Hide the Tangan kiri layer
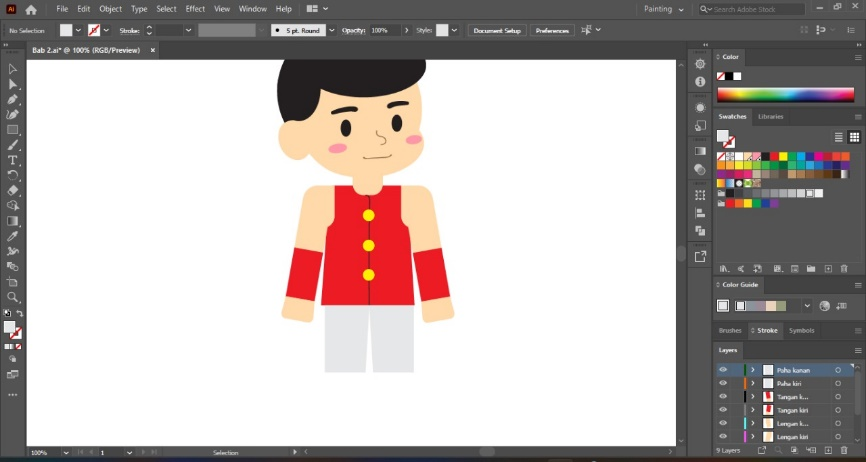The image size is (866, 462). pyautogui.click(x=723, y=410)
